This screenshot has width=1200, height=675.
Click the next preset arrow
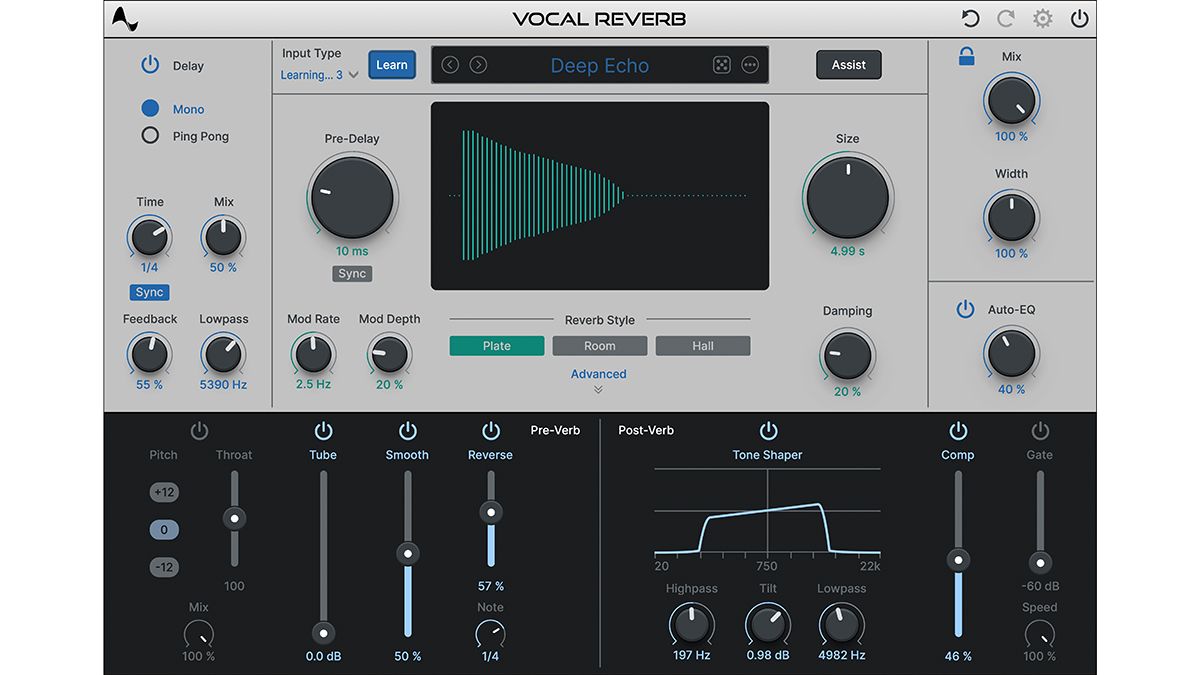point(478,64)
